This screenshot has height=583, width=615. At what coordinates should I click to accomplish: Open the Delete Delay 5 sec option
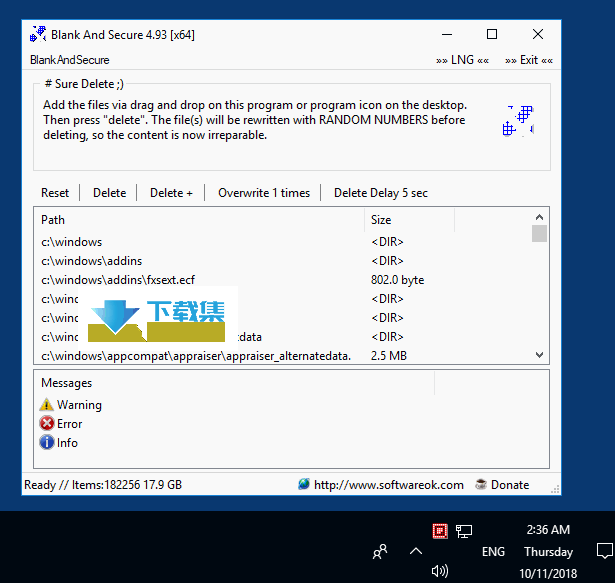coord(380,193)
